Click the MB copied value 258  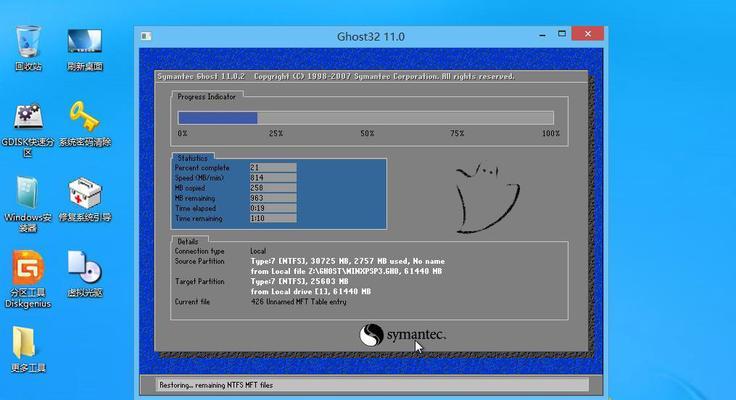[273, 188]
